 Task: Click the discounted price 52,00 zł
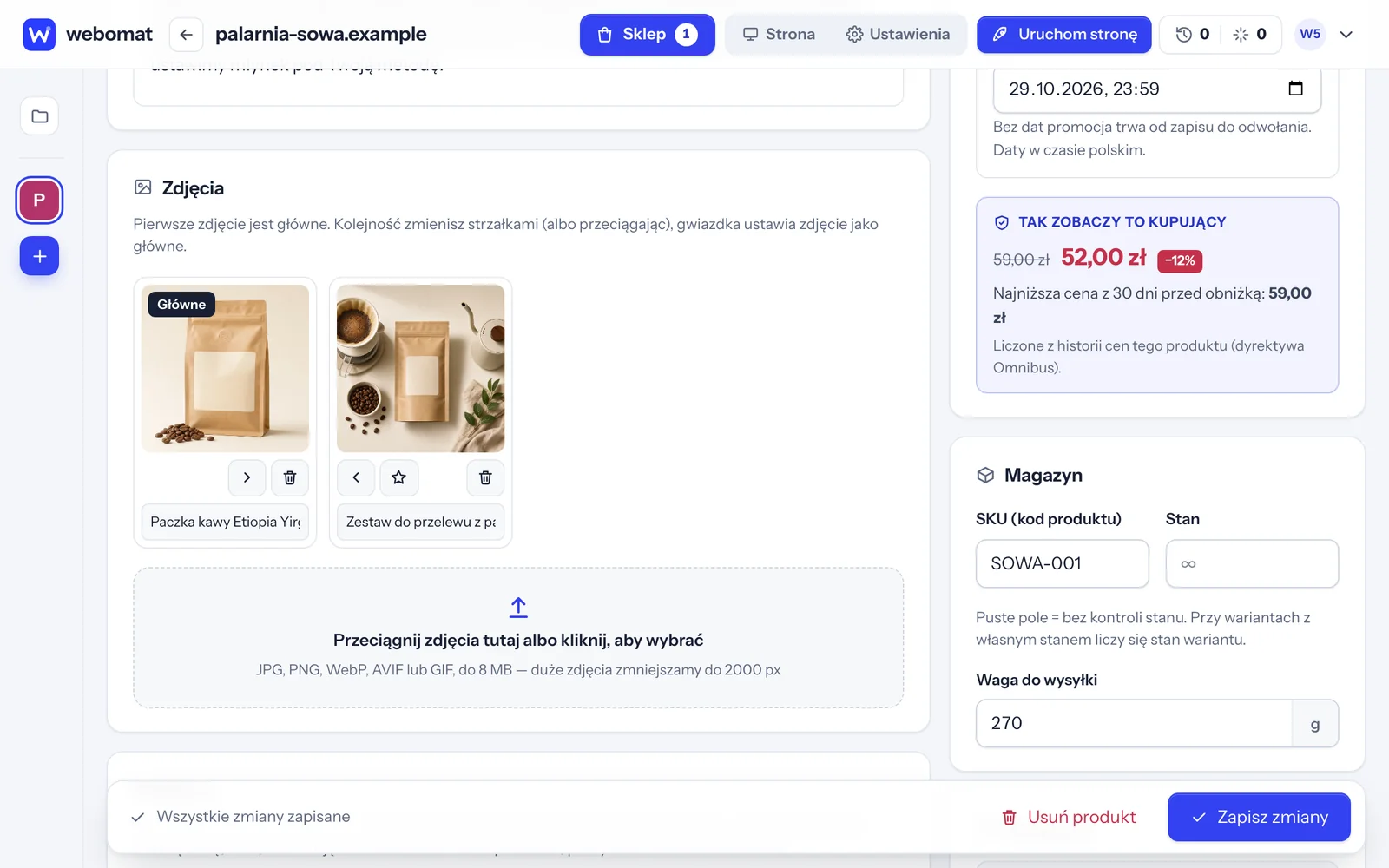point(1103,258)
